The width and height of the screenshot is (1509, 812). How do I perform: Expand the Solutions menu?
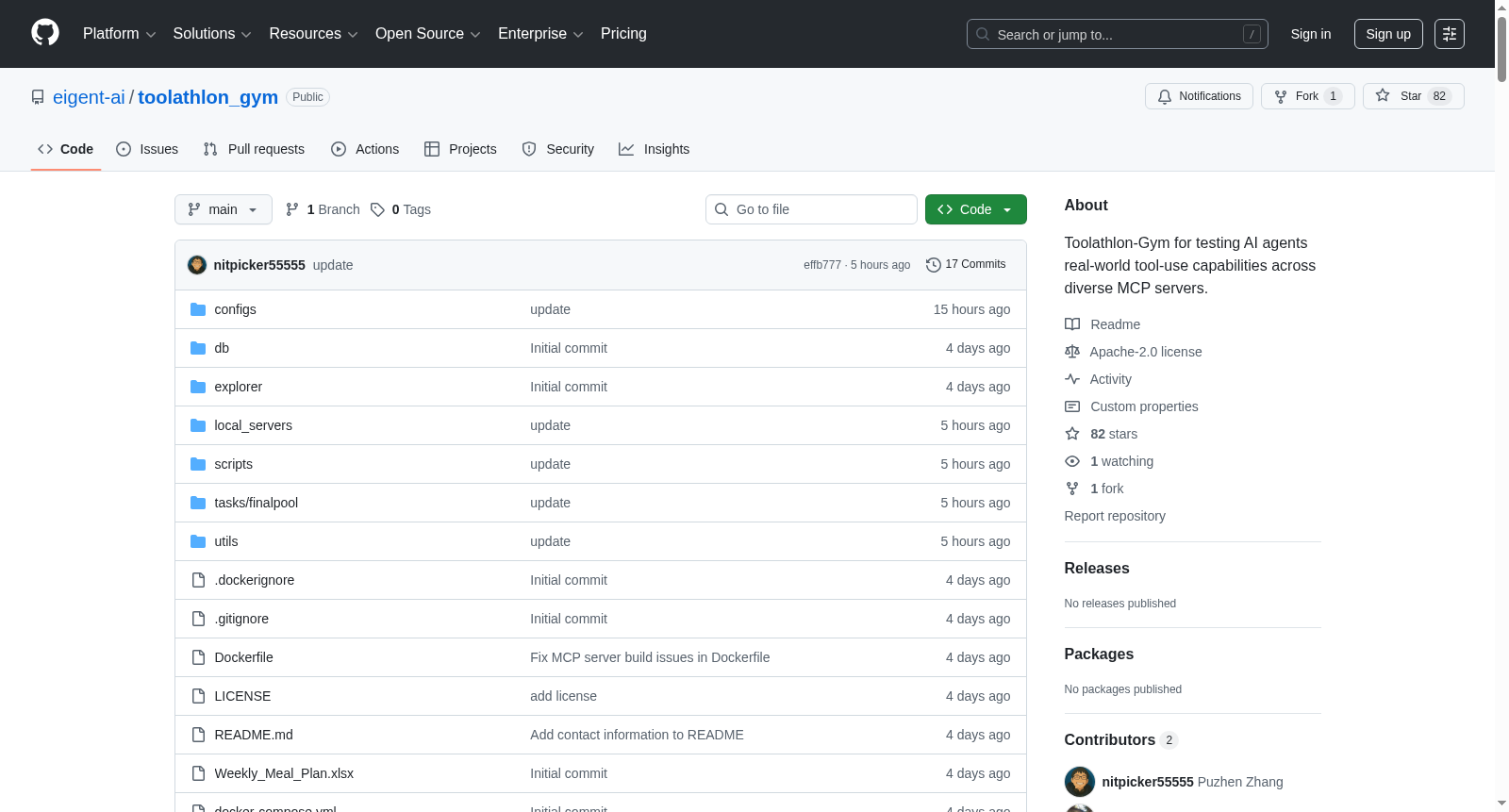tap(212, 34)
